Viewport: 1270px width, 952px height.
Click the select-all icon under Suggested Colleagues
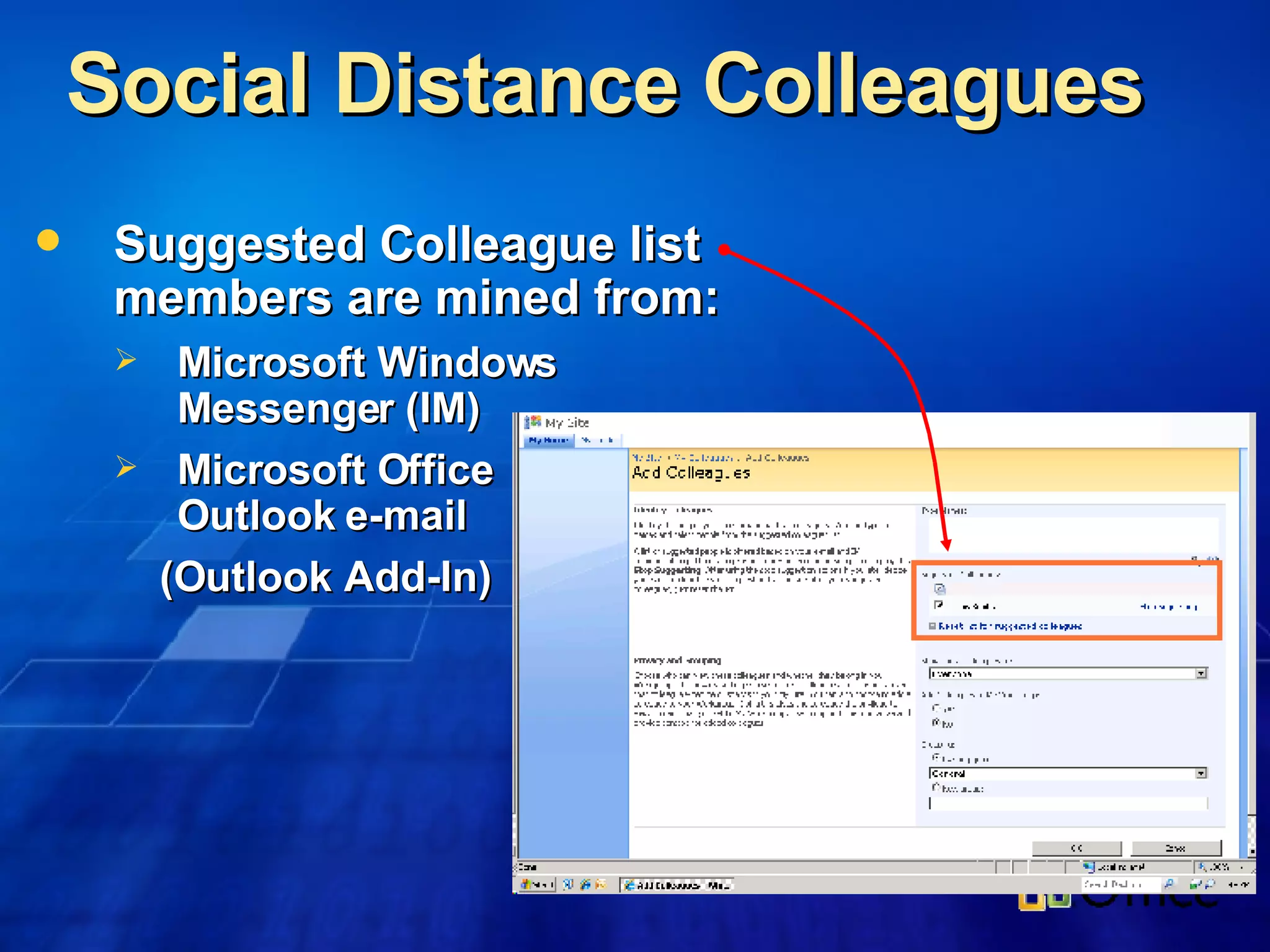click(x=939, y=589)
